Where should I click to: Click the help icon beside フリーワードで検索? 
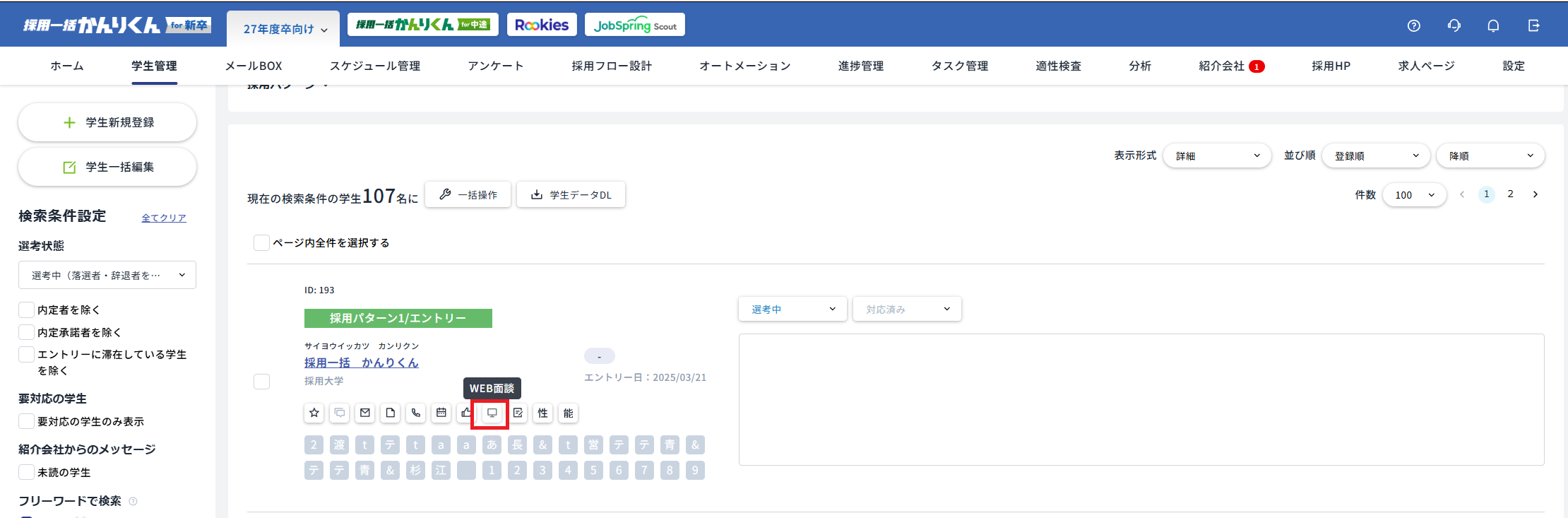133,501
